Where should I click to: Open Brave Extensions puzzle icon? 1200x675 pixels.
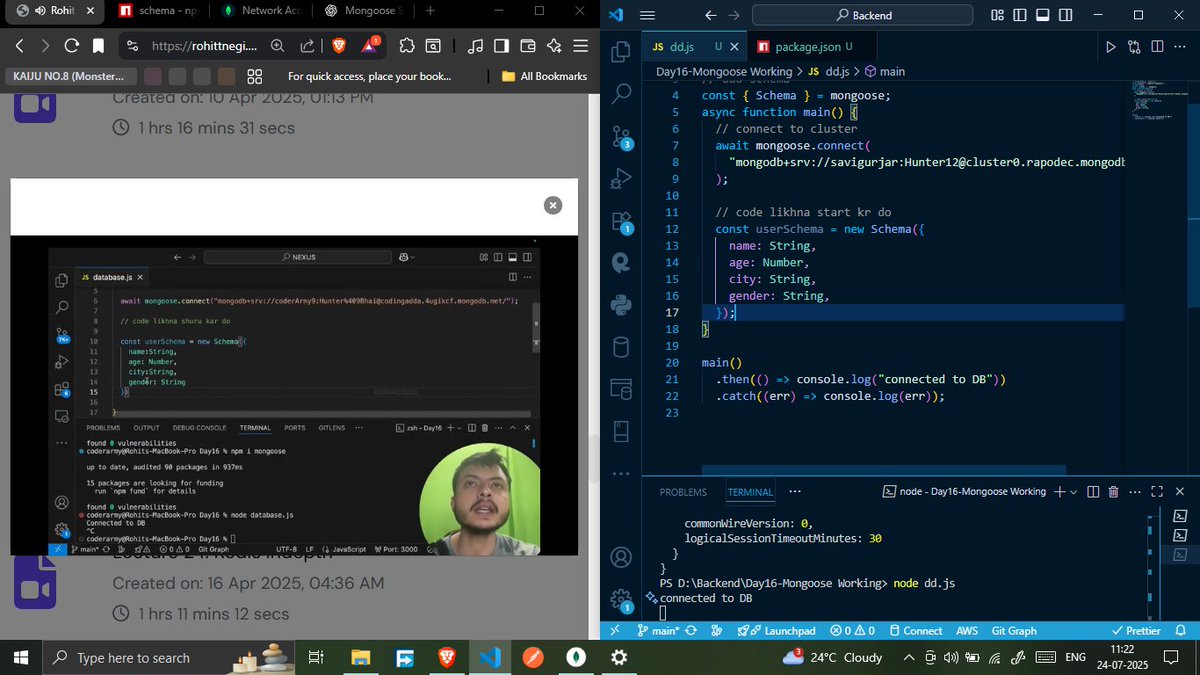pyautogui.click(x=406, y=46)
